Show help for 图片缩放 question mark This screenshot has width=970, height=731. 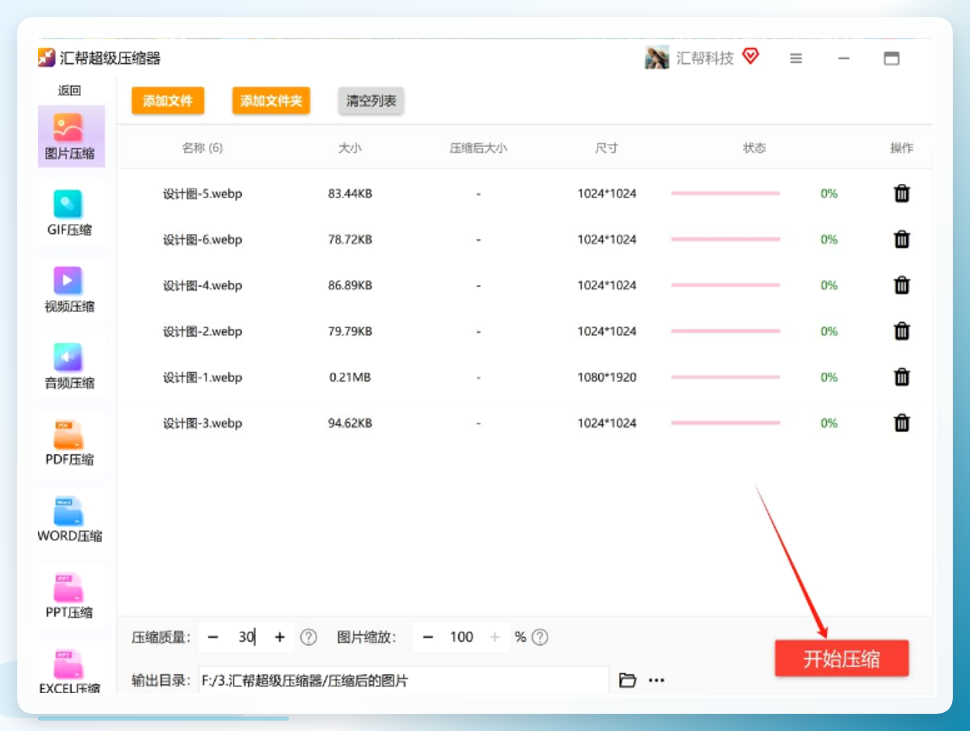[x=539, y=637]
